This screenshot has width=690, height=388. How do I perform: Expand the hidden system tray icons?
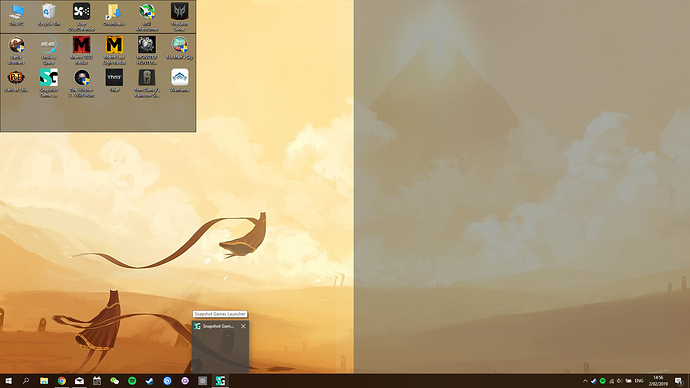coord(585,381)
